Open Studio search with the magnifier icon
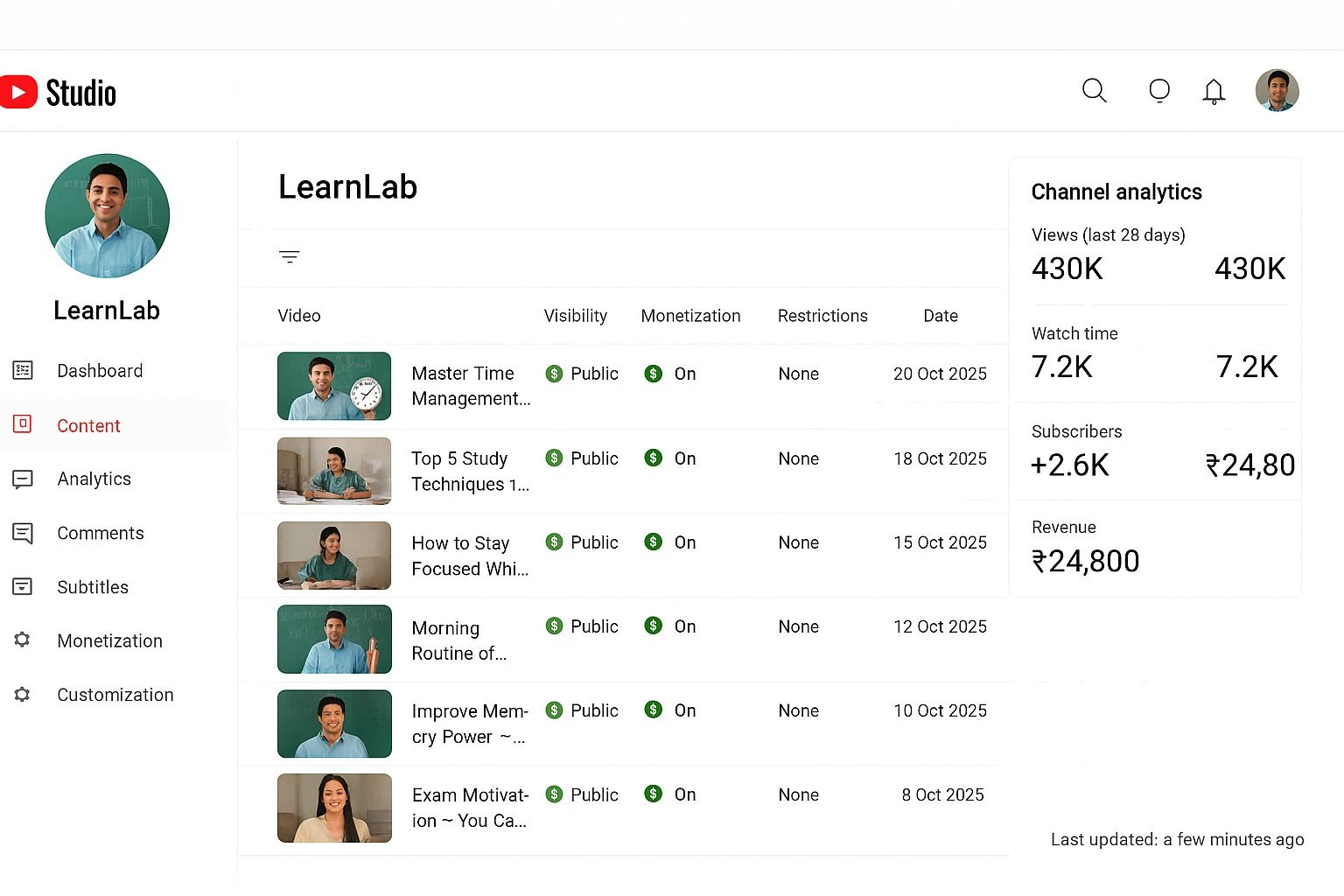The width and height of the screenshot is (1344, 896). (1094, 91)
